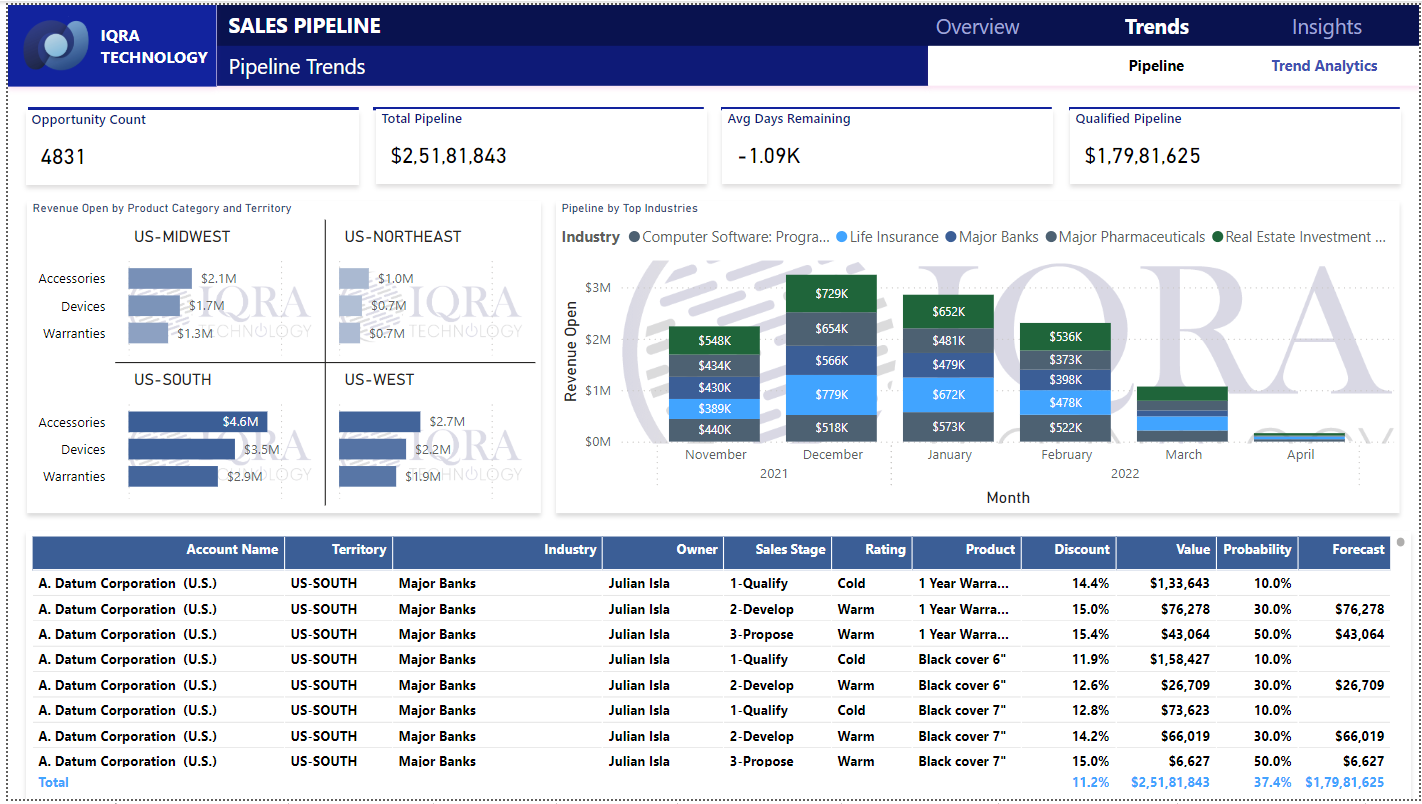1422x804 pixels.
Task: Click the Opportunity Count KPI card
Action: coord(192,145)
